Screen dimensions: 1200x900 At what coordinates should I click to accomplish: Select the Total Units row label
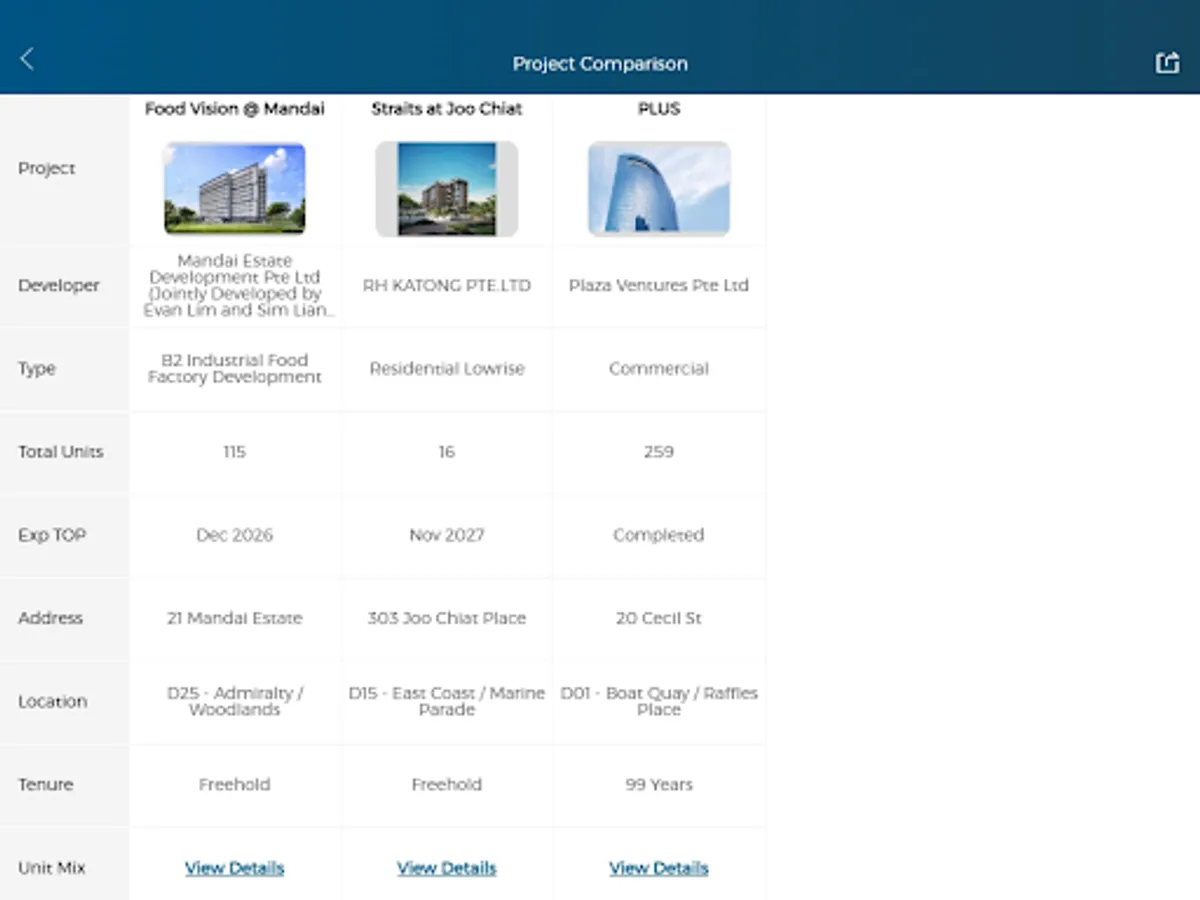pos(60,452)
